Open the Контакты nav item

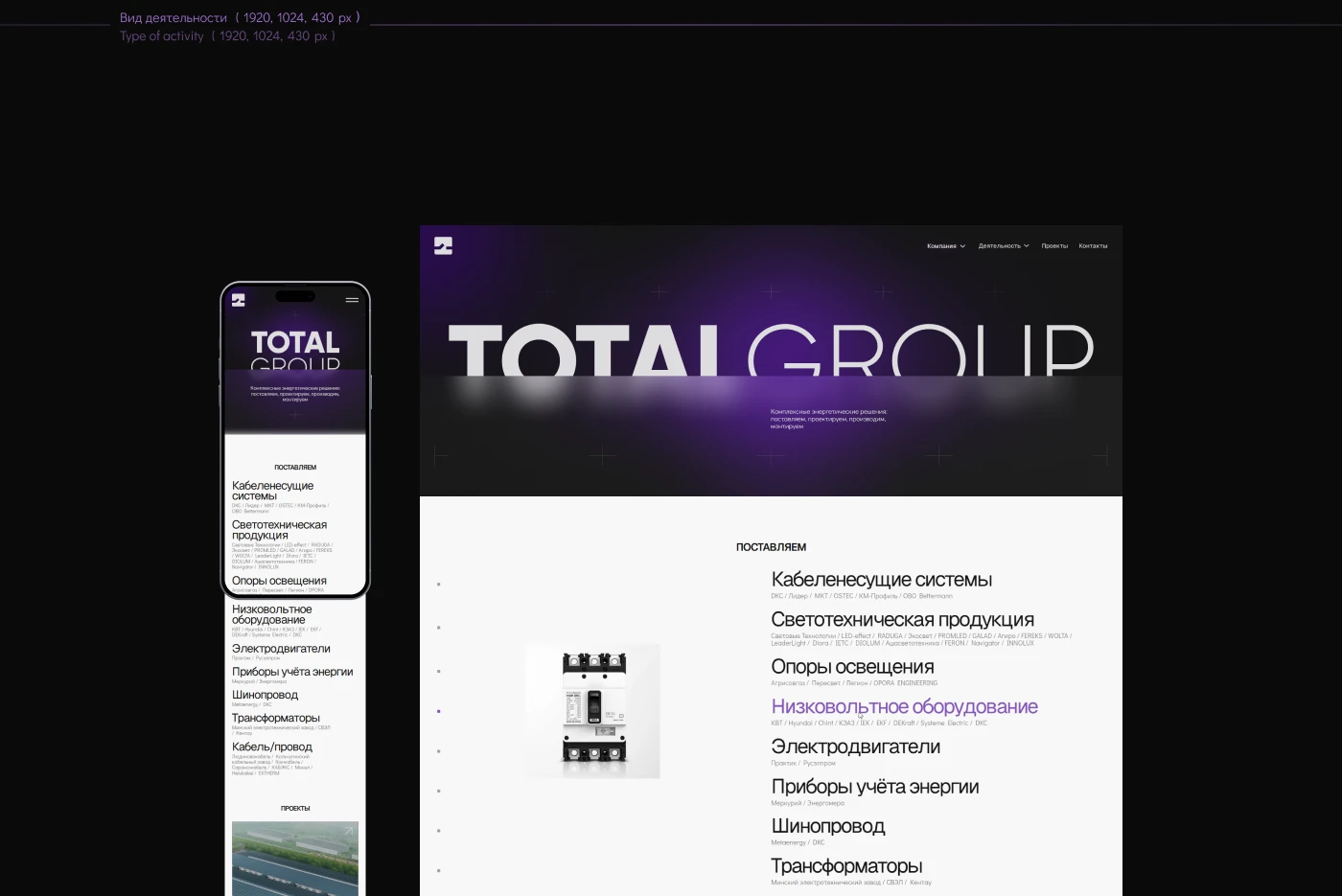[x=1093, y=246]
